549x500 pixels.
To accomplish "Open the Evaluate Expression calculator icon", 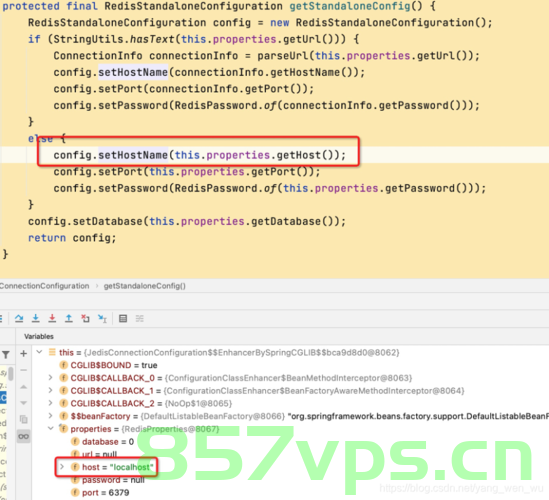I will [123, 318].
